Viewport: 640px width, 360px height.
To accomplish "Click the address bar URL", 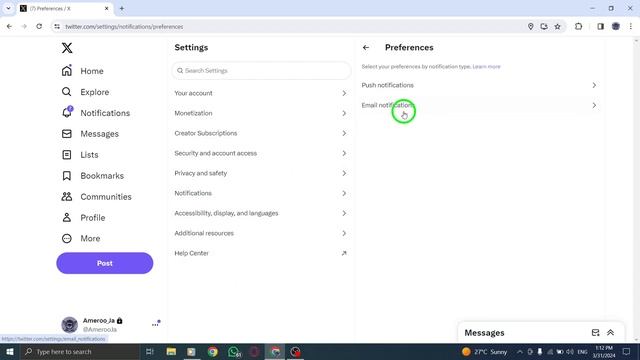I will (124, 27).
